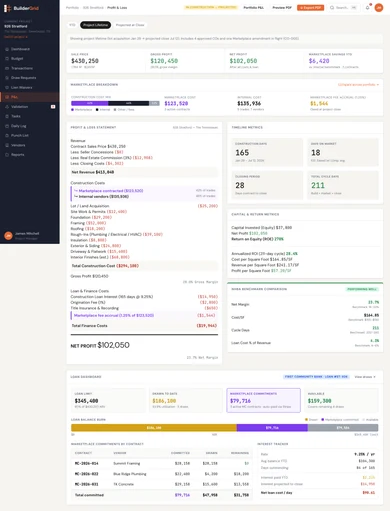
Task: Click the user avatar in top bar
Action: (x=379, y=7)
